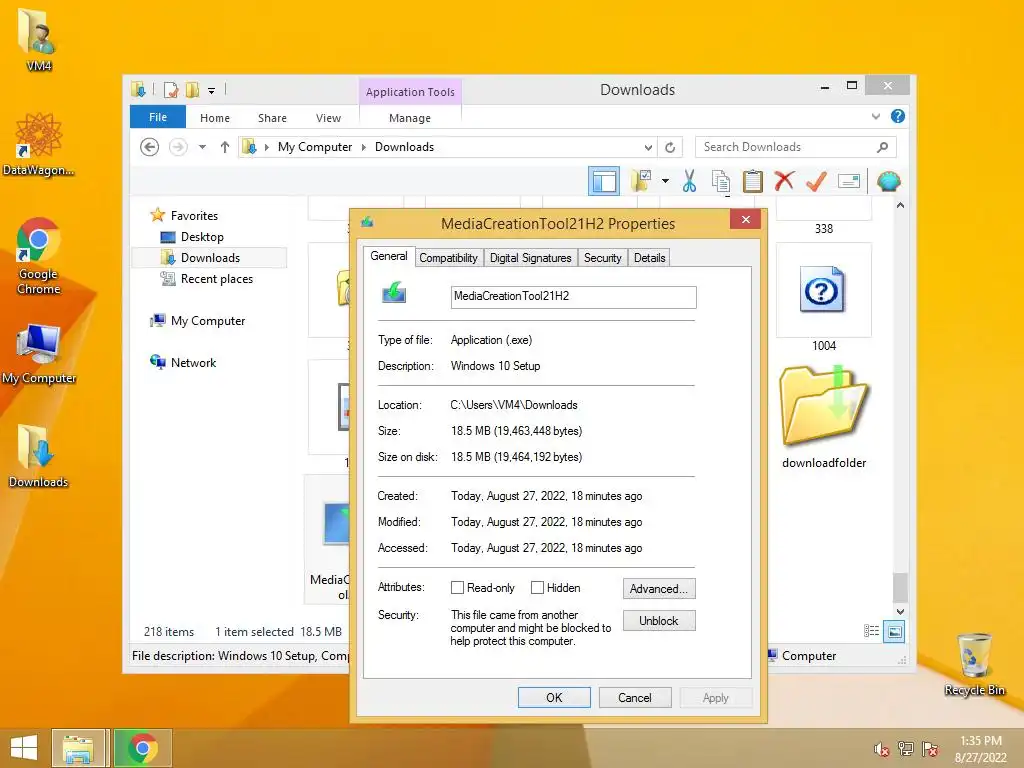Expand the My Computer breadcrumb arrow
The width and height of the screenshot is (1024, 768).
click(x=364, y=147)
